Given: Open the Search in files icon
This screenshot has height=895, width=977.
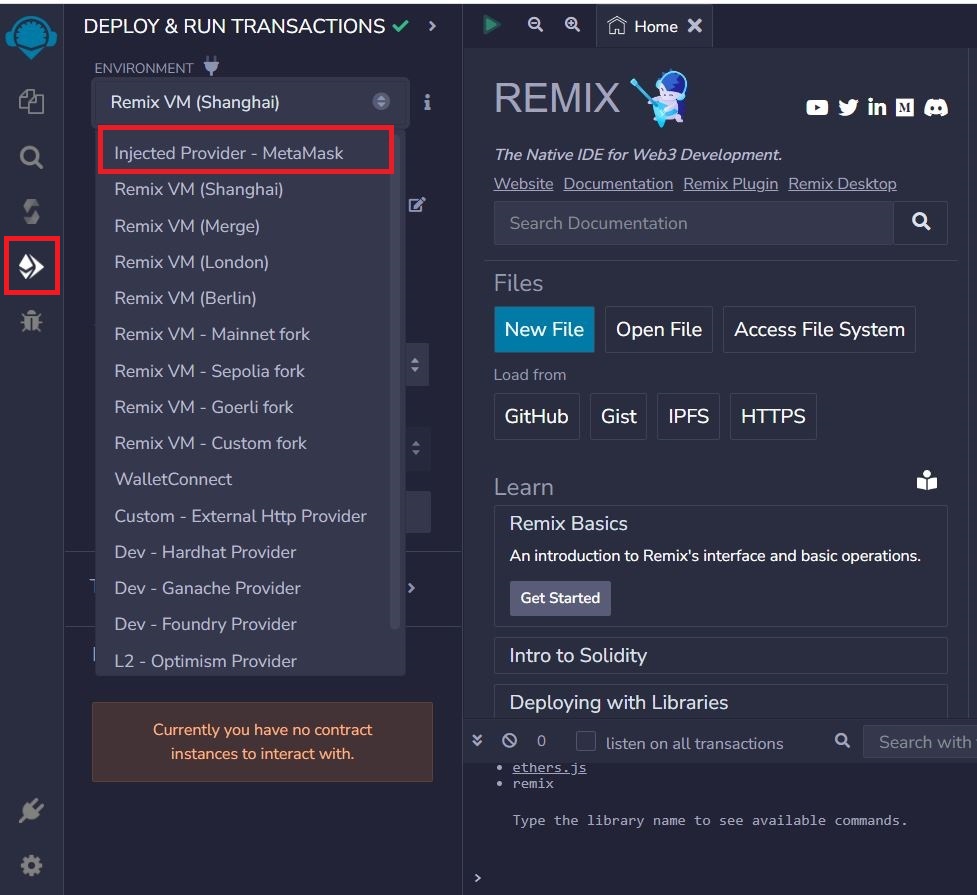Looking at the screenshot, I should (31, 157).
